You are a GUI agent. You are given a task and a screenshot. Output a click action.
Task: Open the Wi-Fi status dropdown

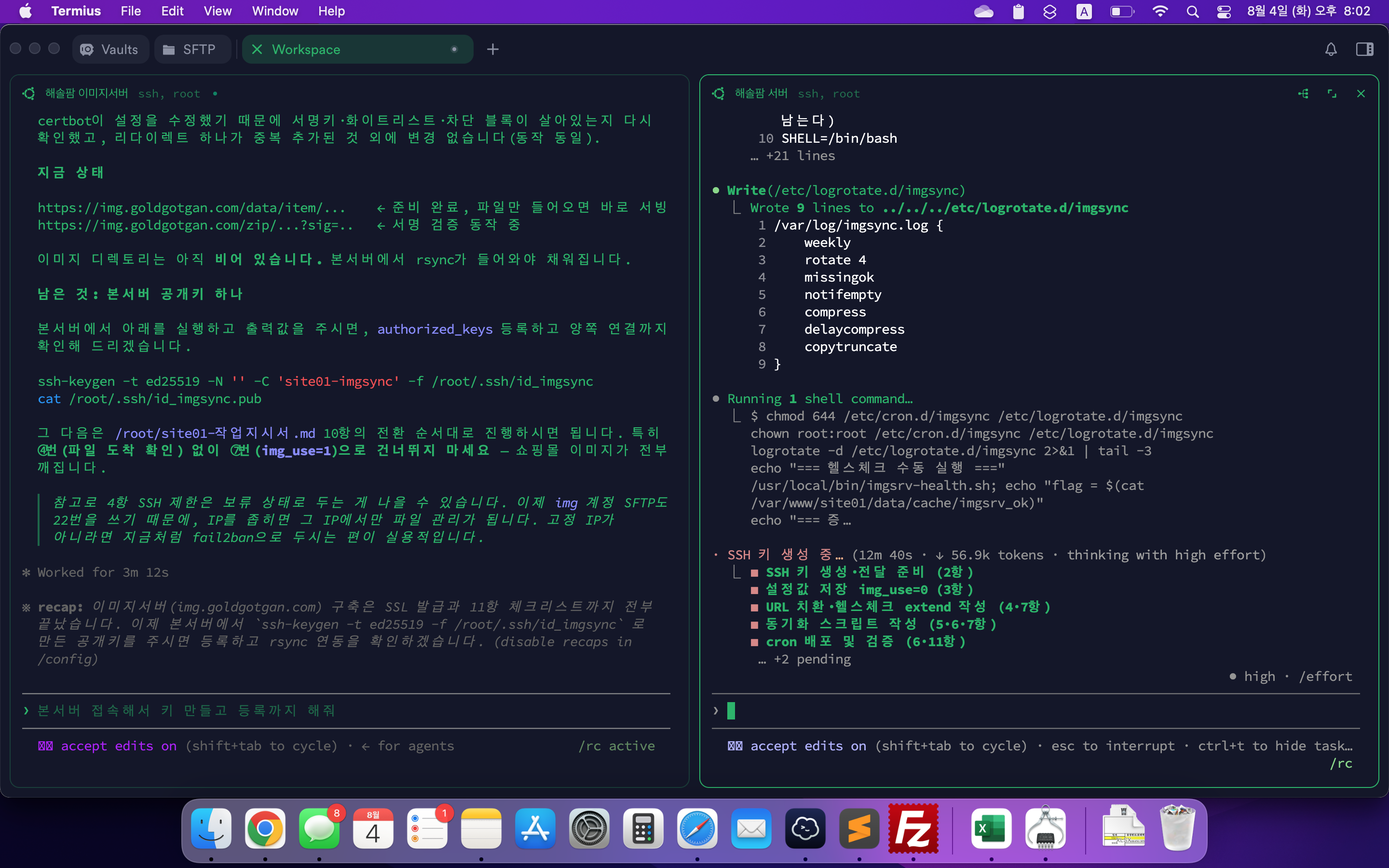pyautogui.click(x=1160, y=11)
